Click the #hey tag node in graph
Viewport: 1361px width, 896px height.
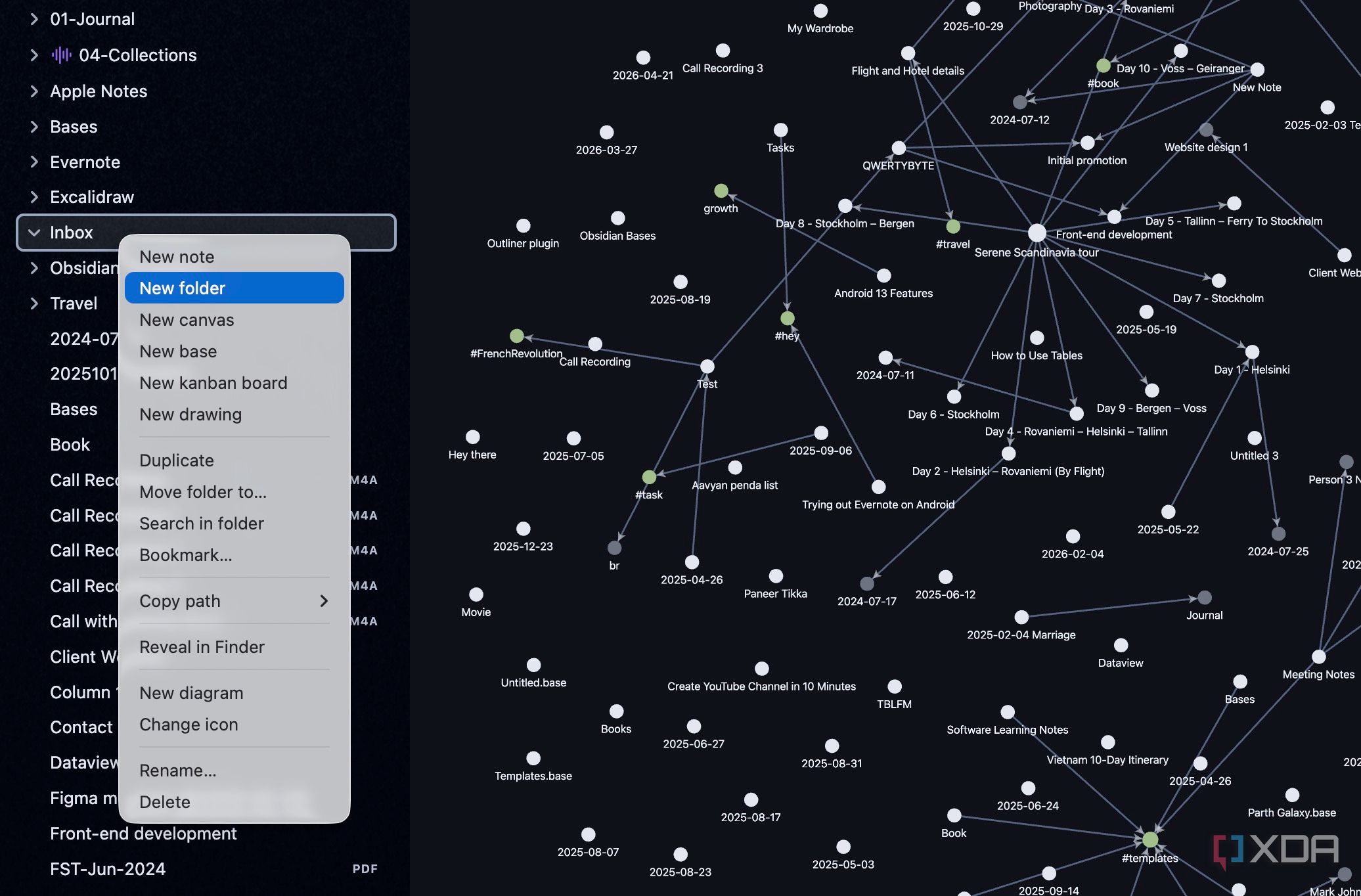[x=788, y=319]
